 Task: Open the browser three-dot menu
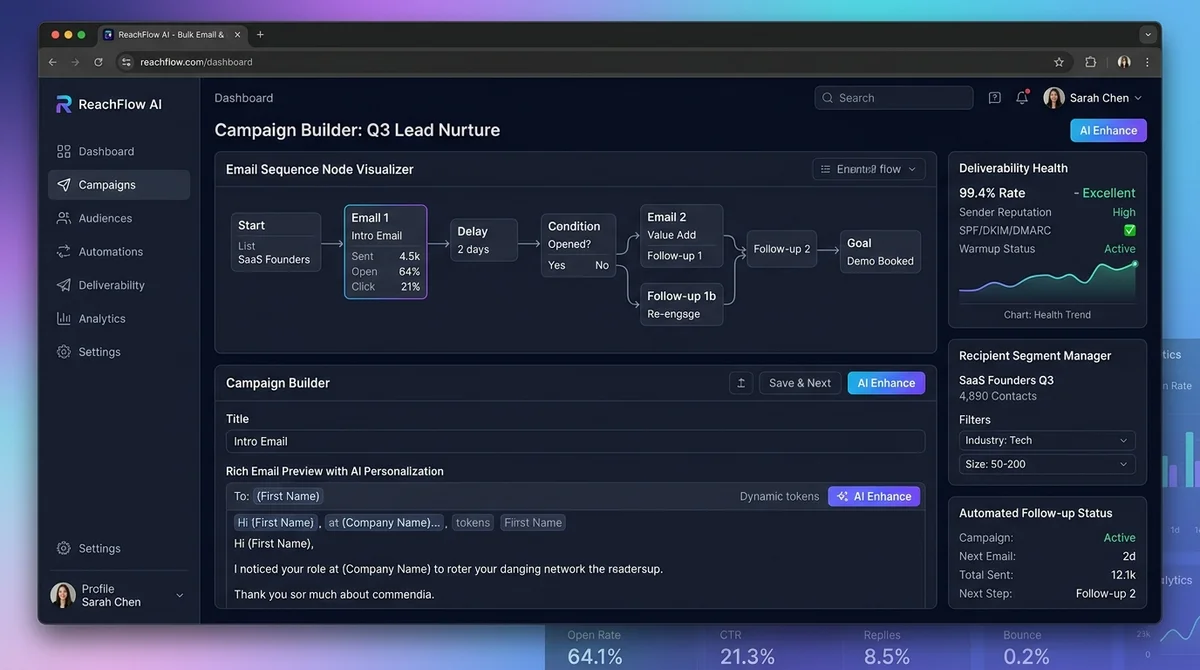pos(1147,62)
